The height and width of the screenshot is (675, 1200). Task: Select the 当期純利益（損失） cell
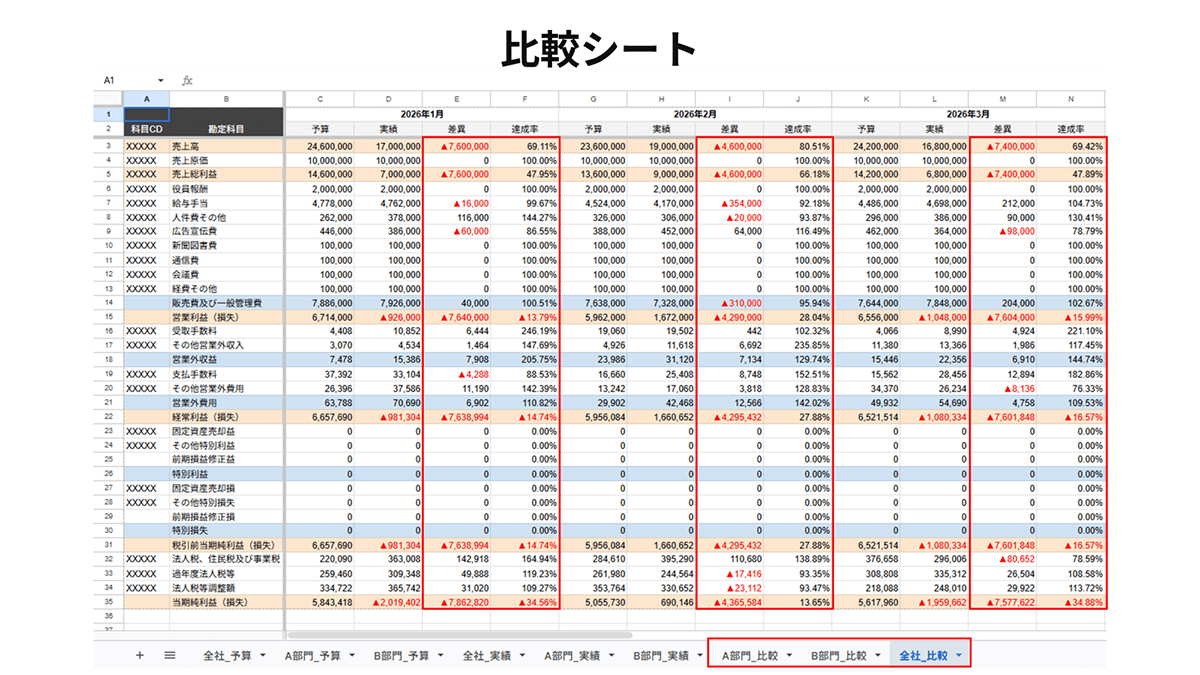coord(226,603)
